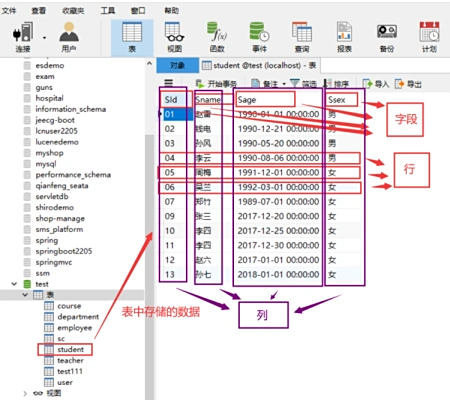The height and width of the screenshot is (400, 450).
Task: Open the 事件 event icon
Action: coord(259,37)
